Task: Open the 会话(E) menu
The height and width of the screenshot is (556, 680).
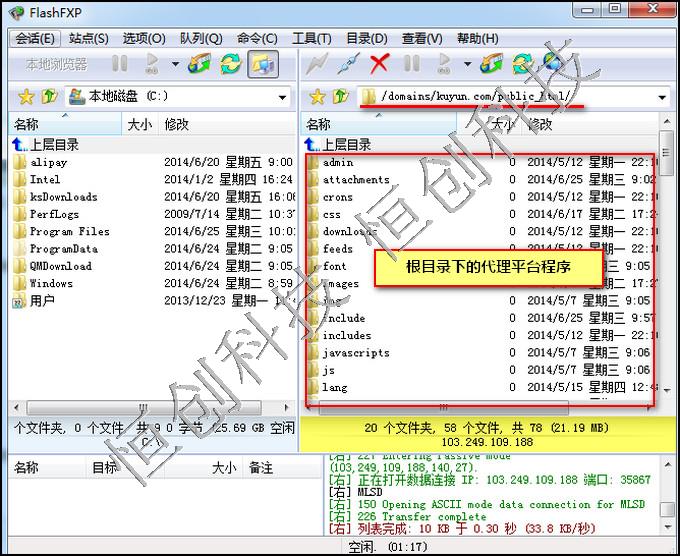Action: click(35, 39)
